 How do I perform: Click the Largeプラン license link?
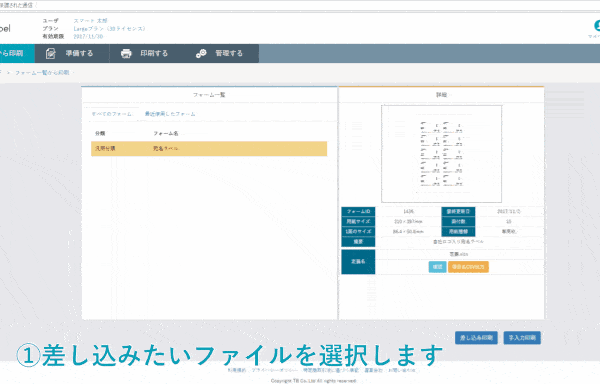point(109,29)
